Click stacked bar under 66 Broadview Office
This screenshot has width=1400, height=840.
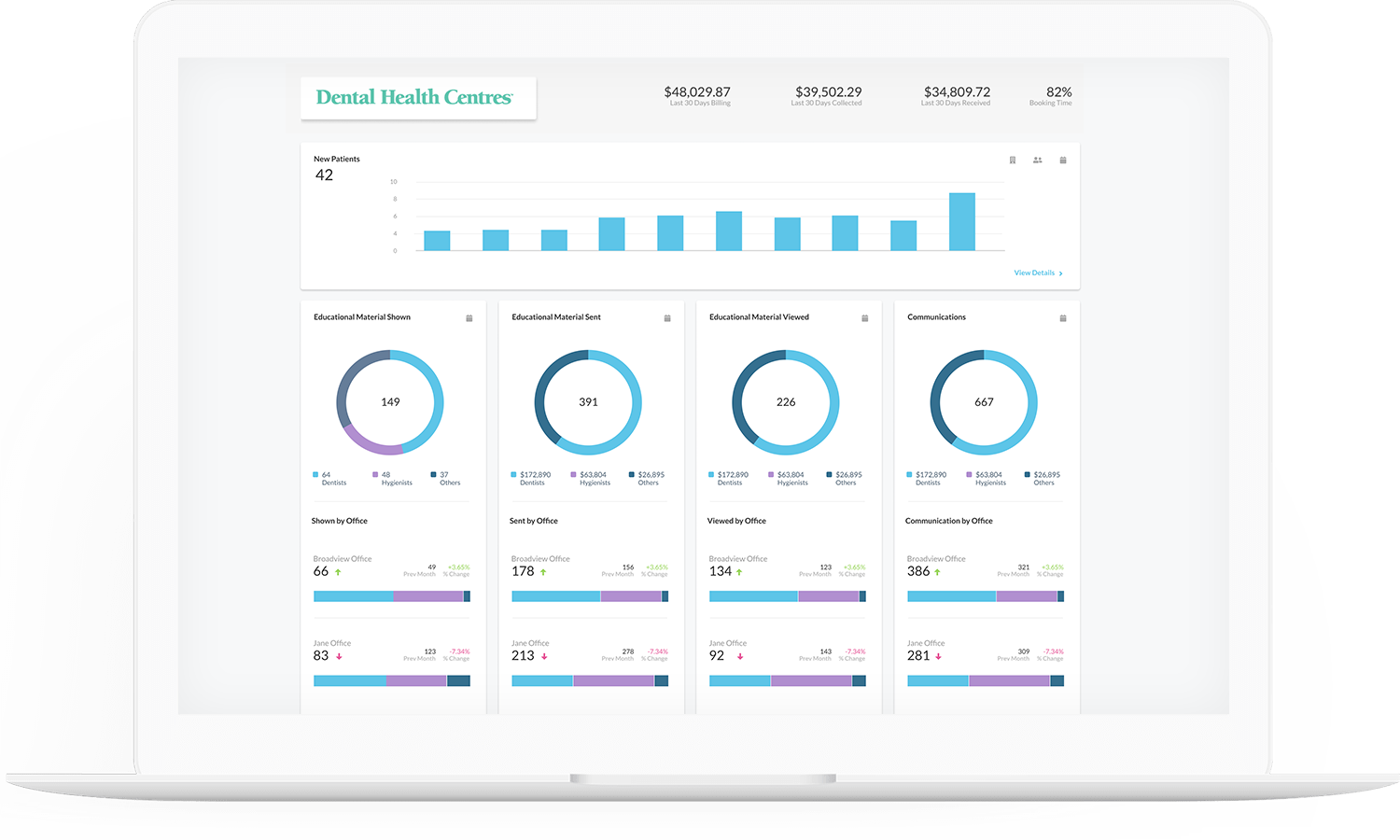coord(392,596)
